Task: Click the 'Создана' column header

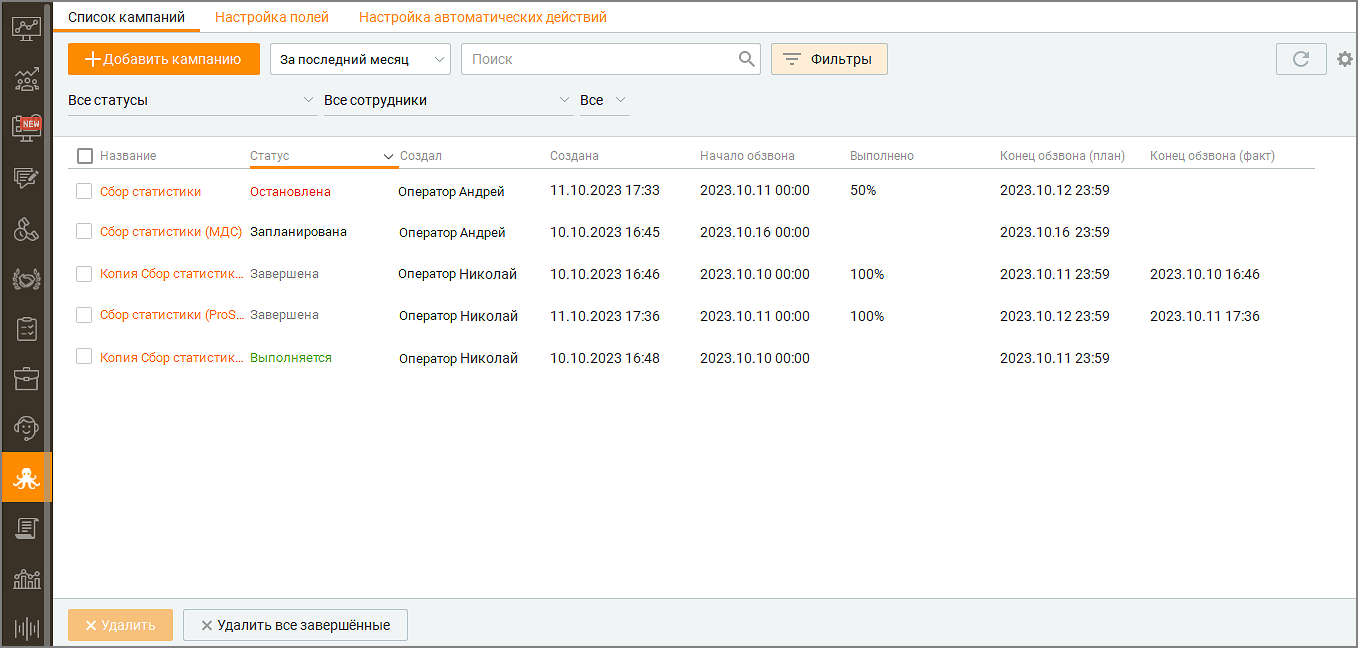Action: pos(574,156)
